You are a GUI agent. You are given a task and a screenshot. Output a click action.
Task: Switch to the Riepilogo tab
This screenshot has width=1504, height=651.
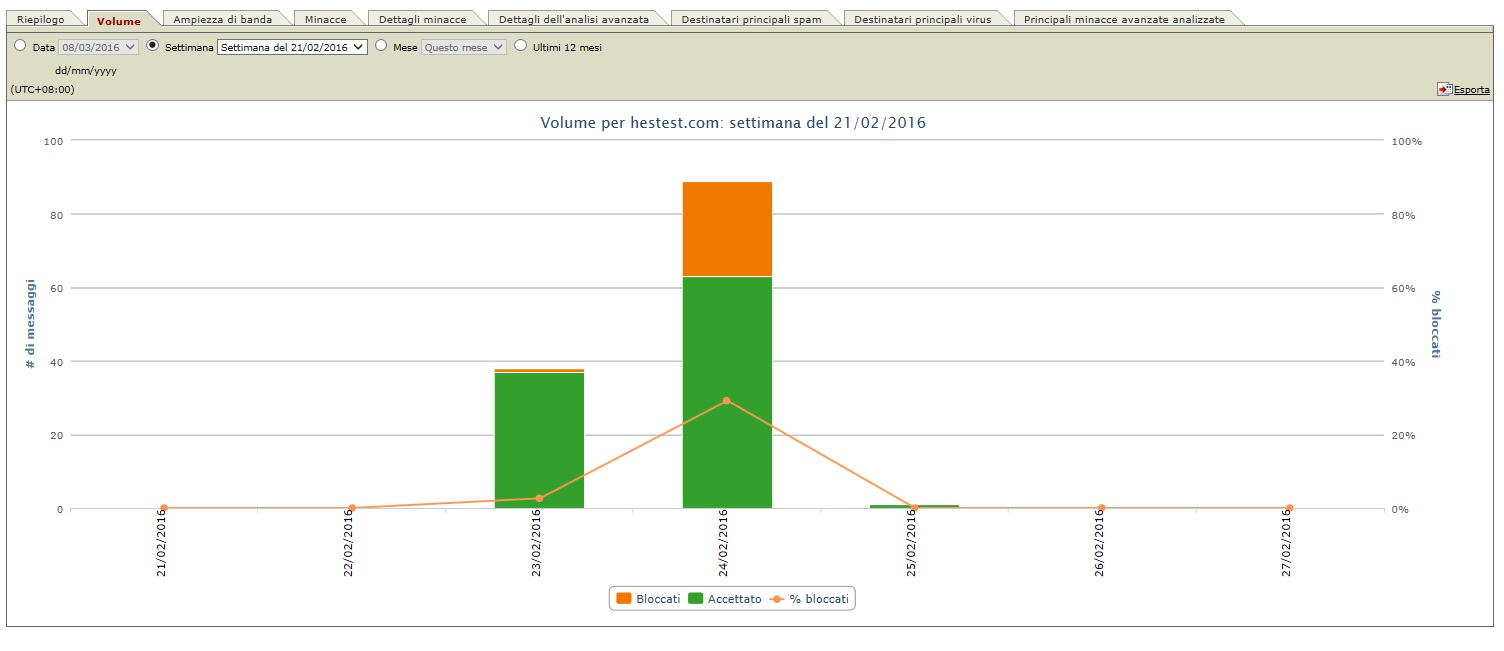(41, 20)
